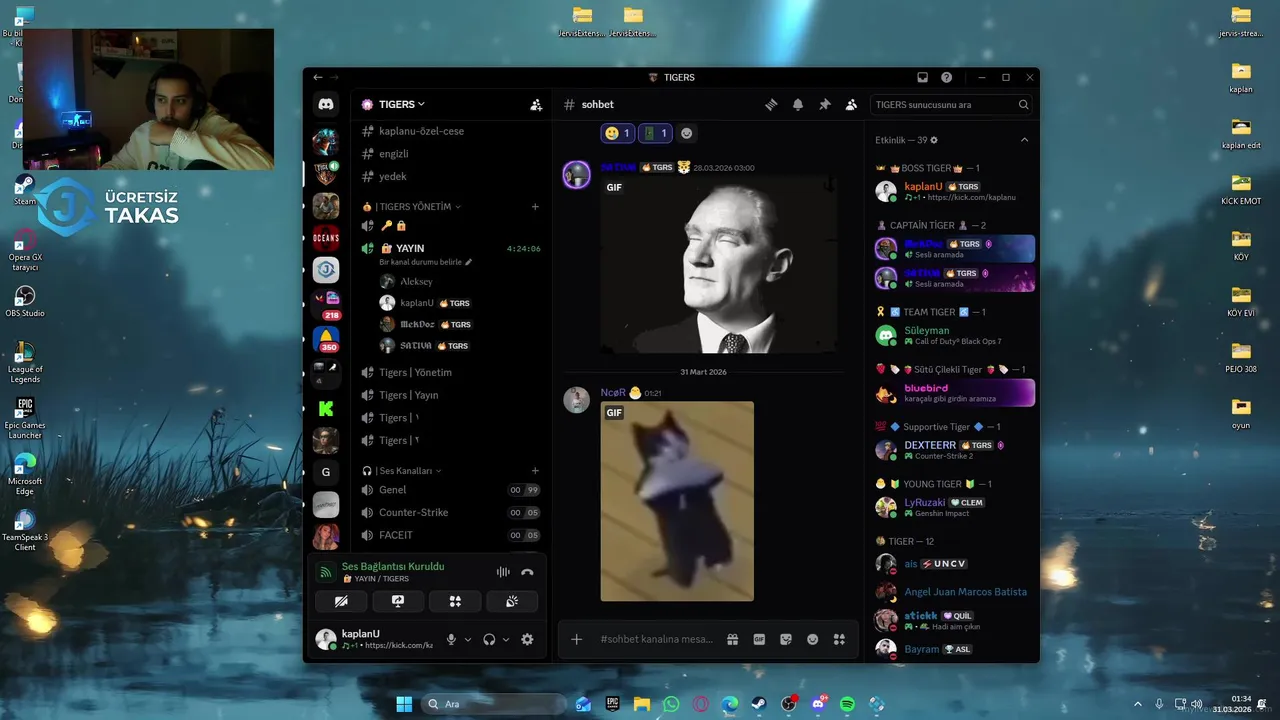Open the black-and-white portrait GIF

[x=718, y=265]
